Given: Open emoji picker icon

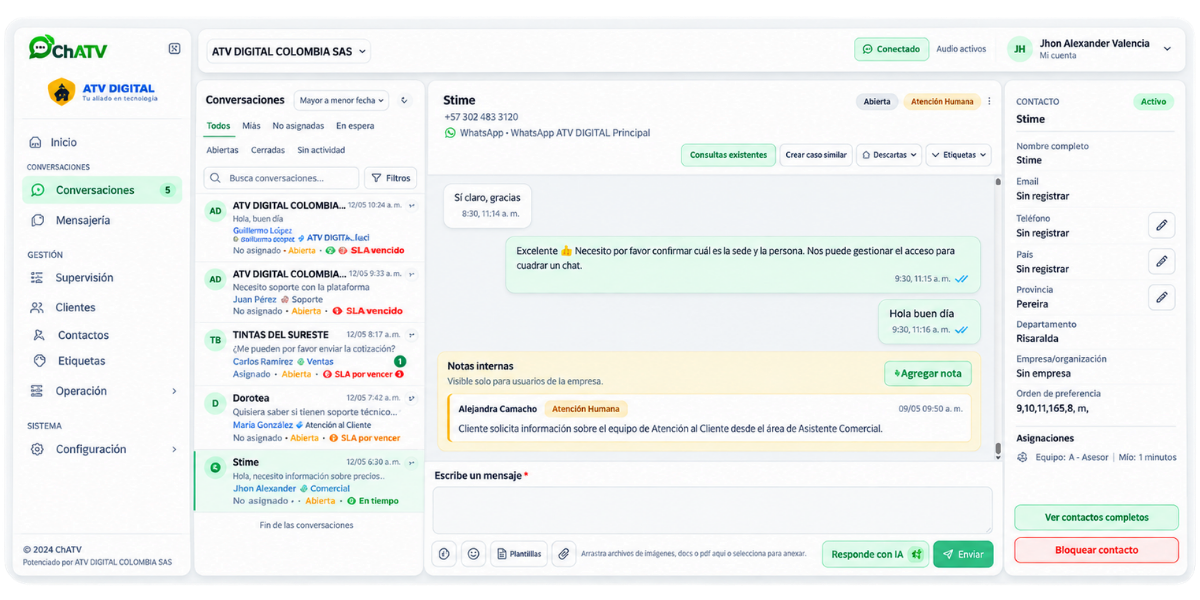Looking at the screenshot, I should [474, 554].
